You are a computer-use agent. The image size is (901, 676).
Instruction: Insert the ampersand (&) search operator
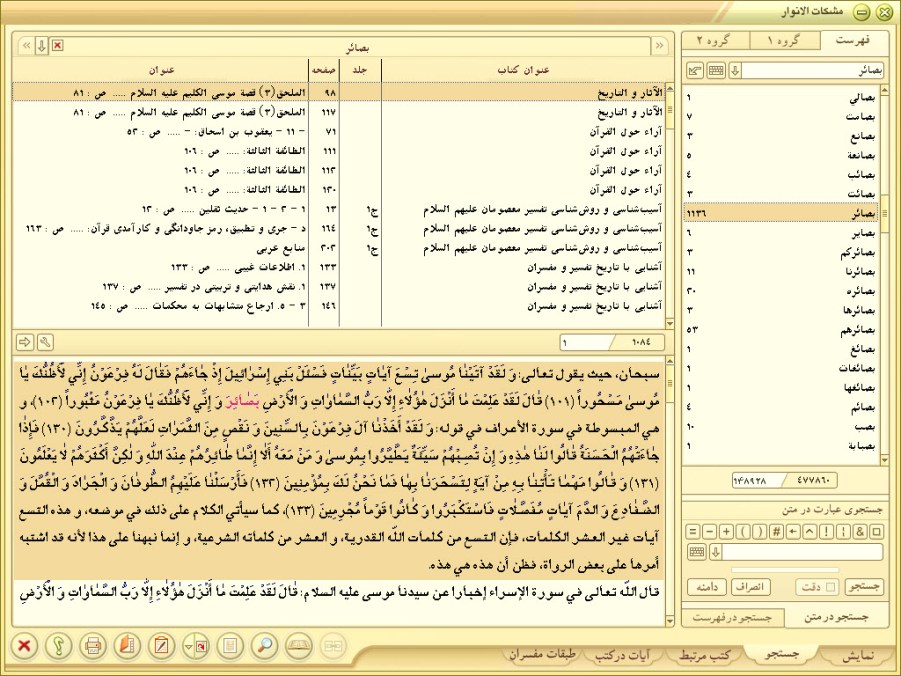tap(860, 532)
